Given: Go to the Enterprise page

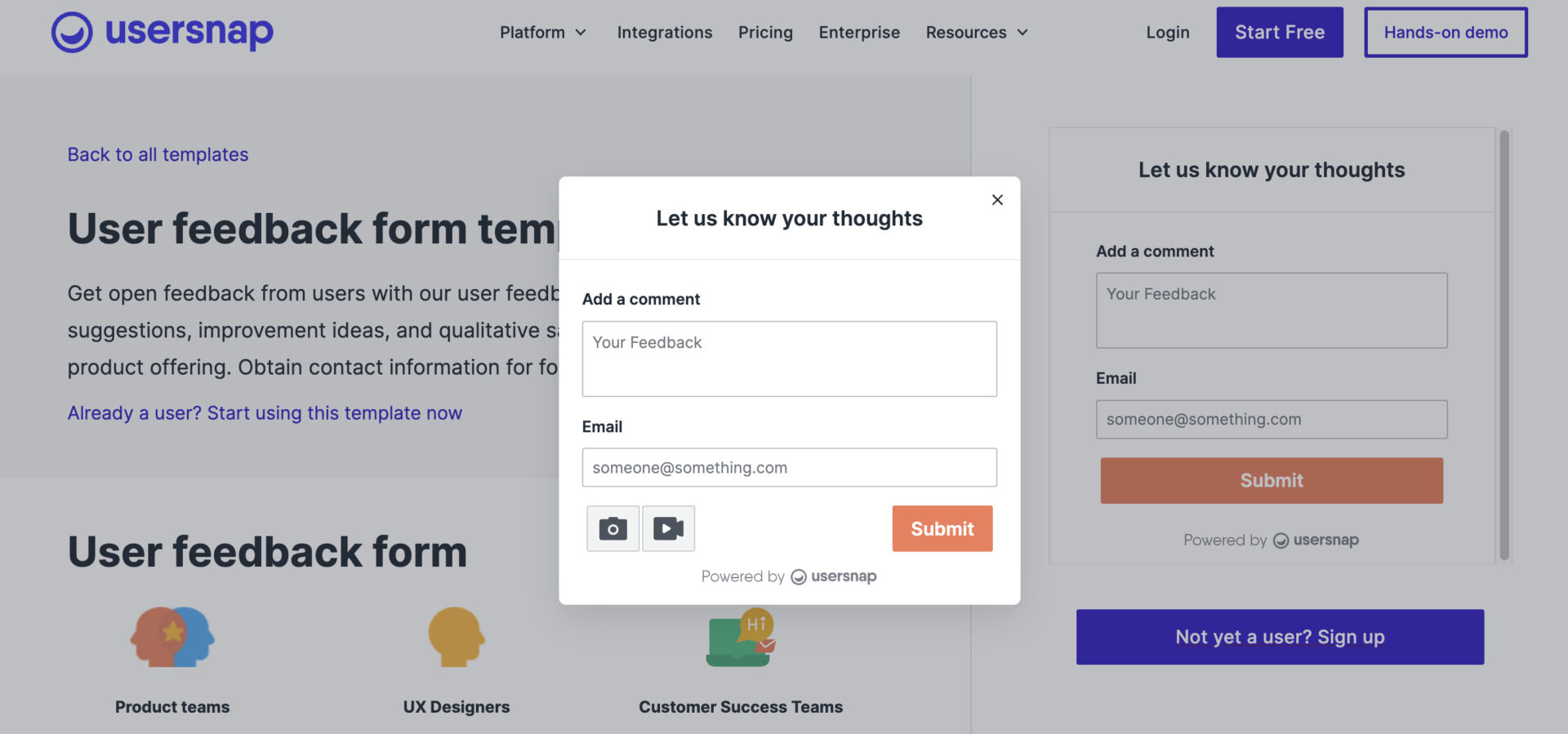Looking at the screenshot, I should click(x=859, y=33).
